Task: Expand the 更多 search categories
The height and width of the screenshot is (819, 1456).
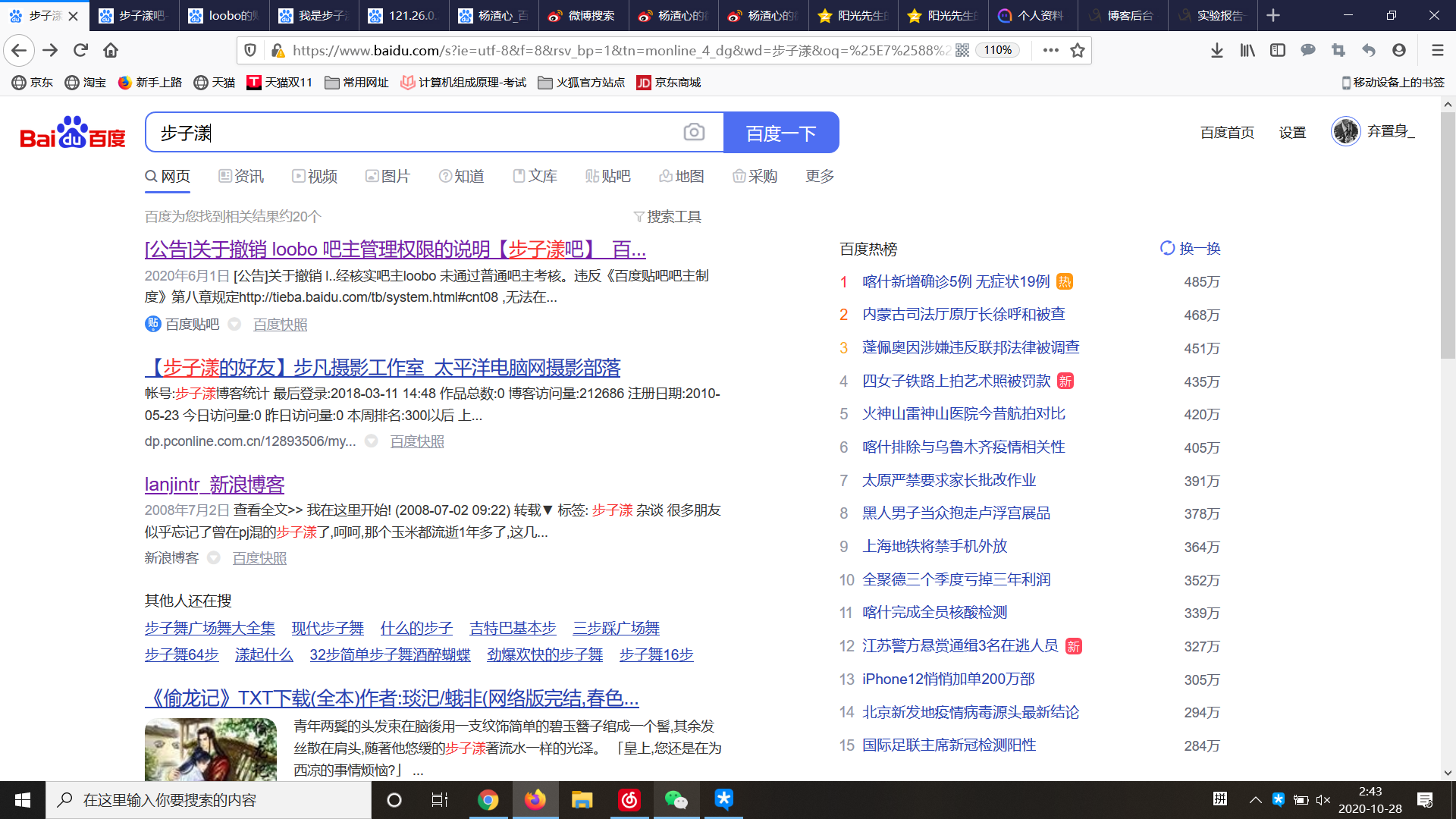Action: pyautogui.click(x=819, y=177)
